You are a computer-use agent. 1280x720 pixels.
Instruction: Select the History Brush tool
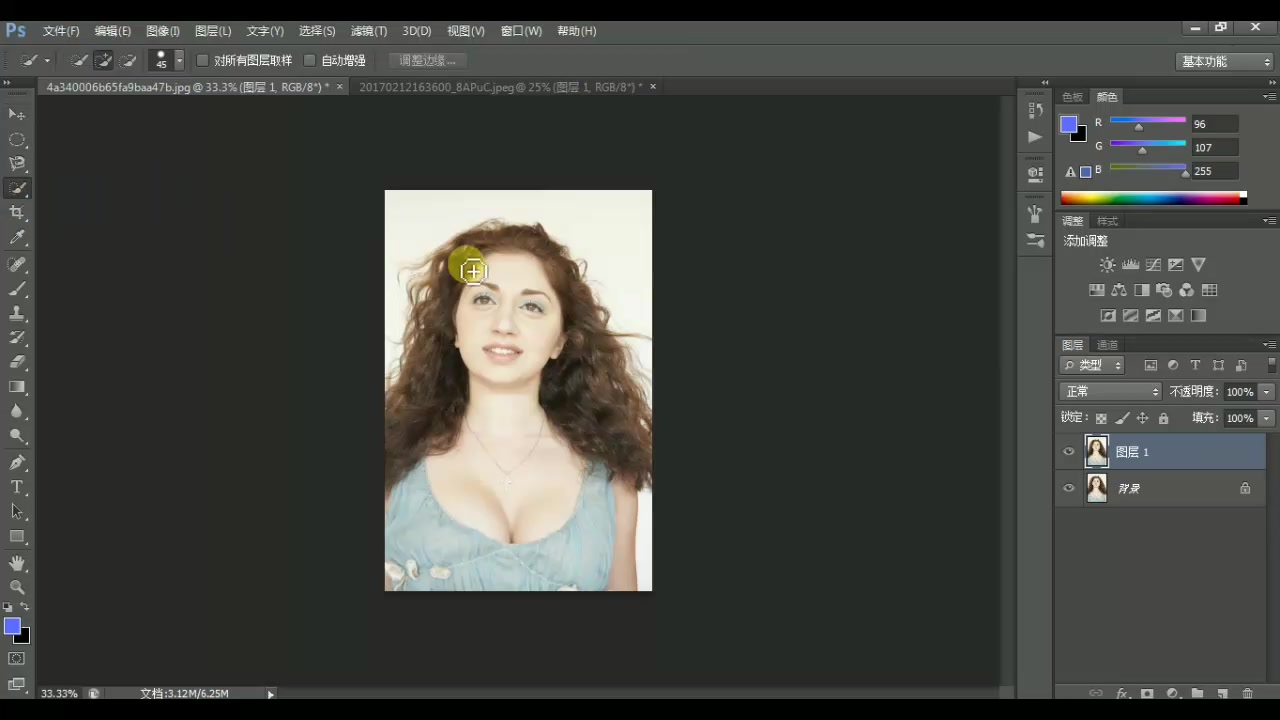click(x=17, y=338)
